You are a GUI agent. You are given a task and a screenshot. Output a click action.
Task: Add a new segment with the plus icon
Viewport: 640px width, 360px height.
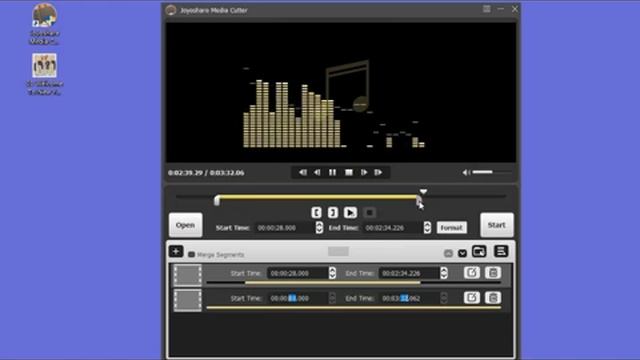(176, 251)
